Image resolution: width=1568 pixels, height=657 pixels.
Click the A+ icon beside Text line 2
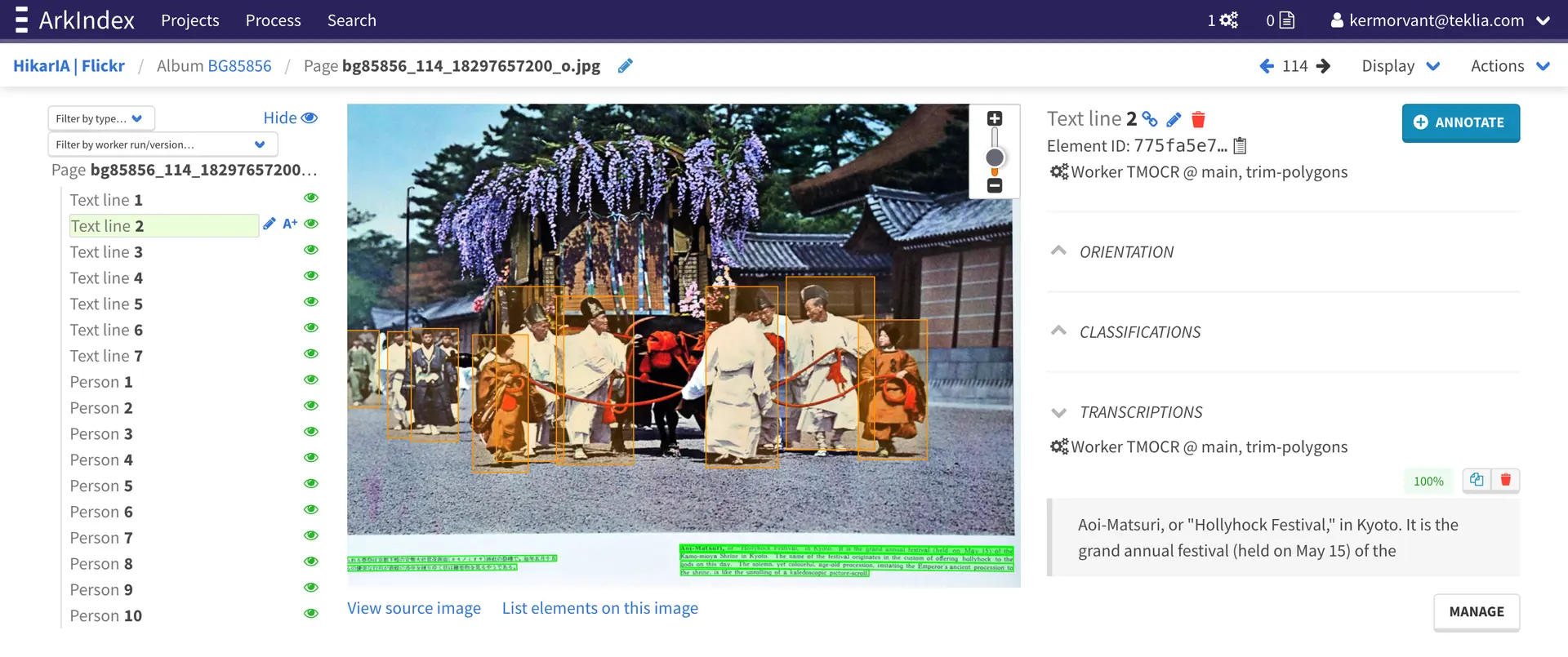[290, 224]
